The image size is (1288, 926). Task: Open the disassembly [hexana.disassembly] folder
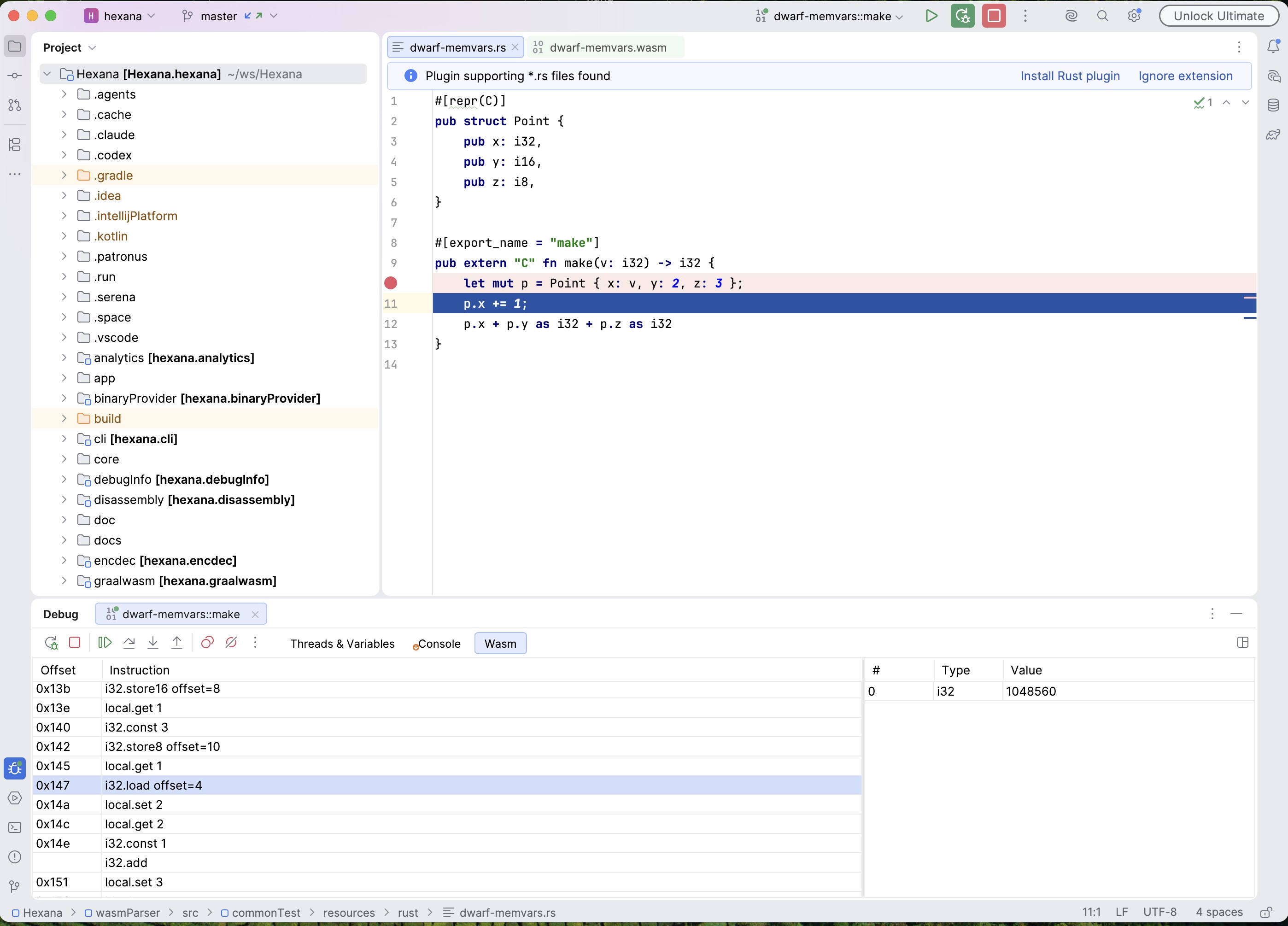[193, 499]
